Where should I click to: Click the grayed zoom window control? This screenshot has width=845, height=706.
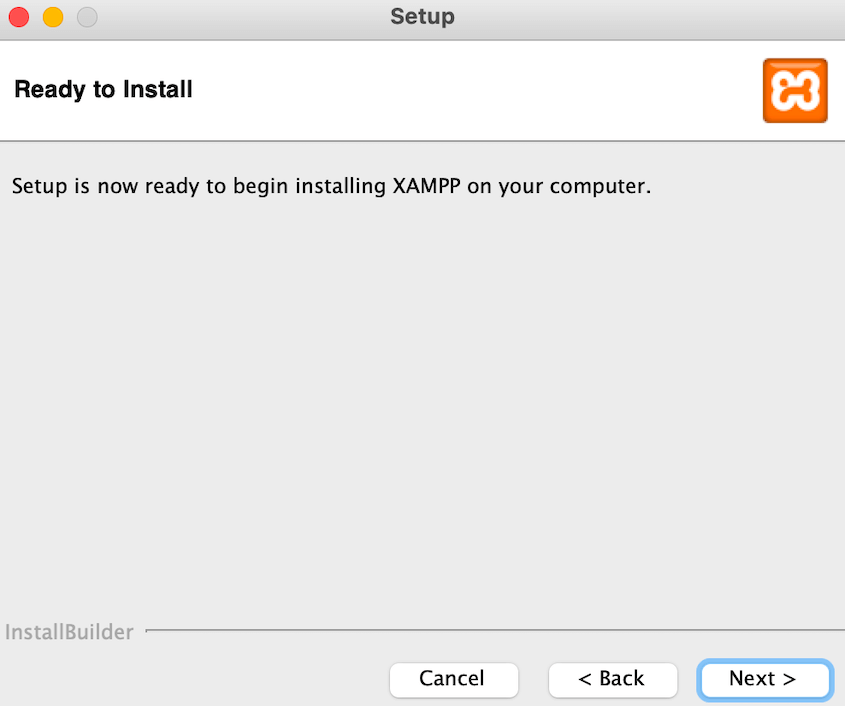86,16
